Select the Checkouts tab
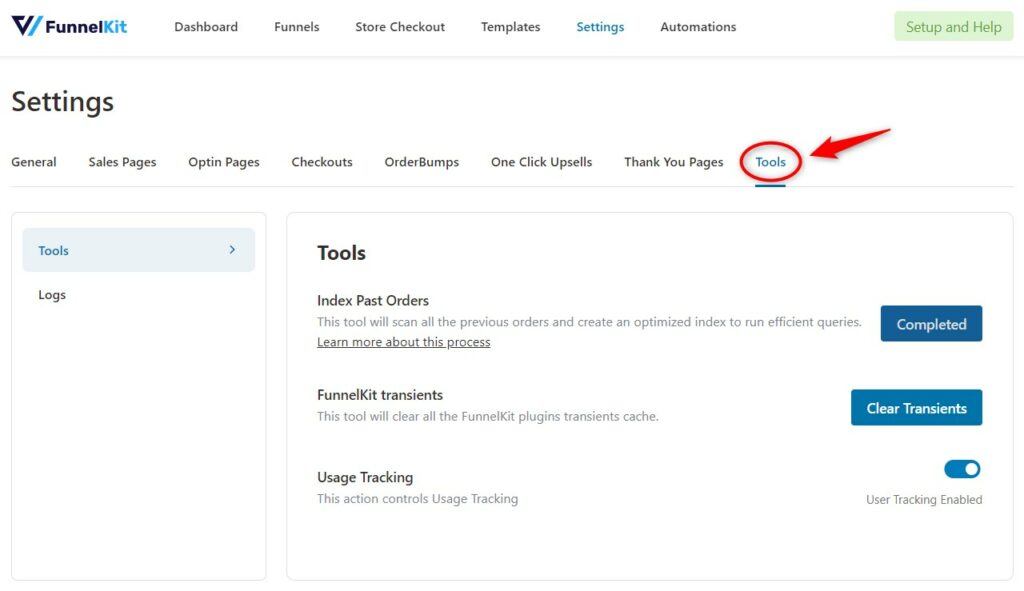The image size is (1024, 591). [322, 162]
